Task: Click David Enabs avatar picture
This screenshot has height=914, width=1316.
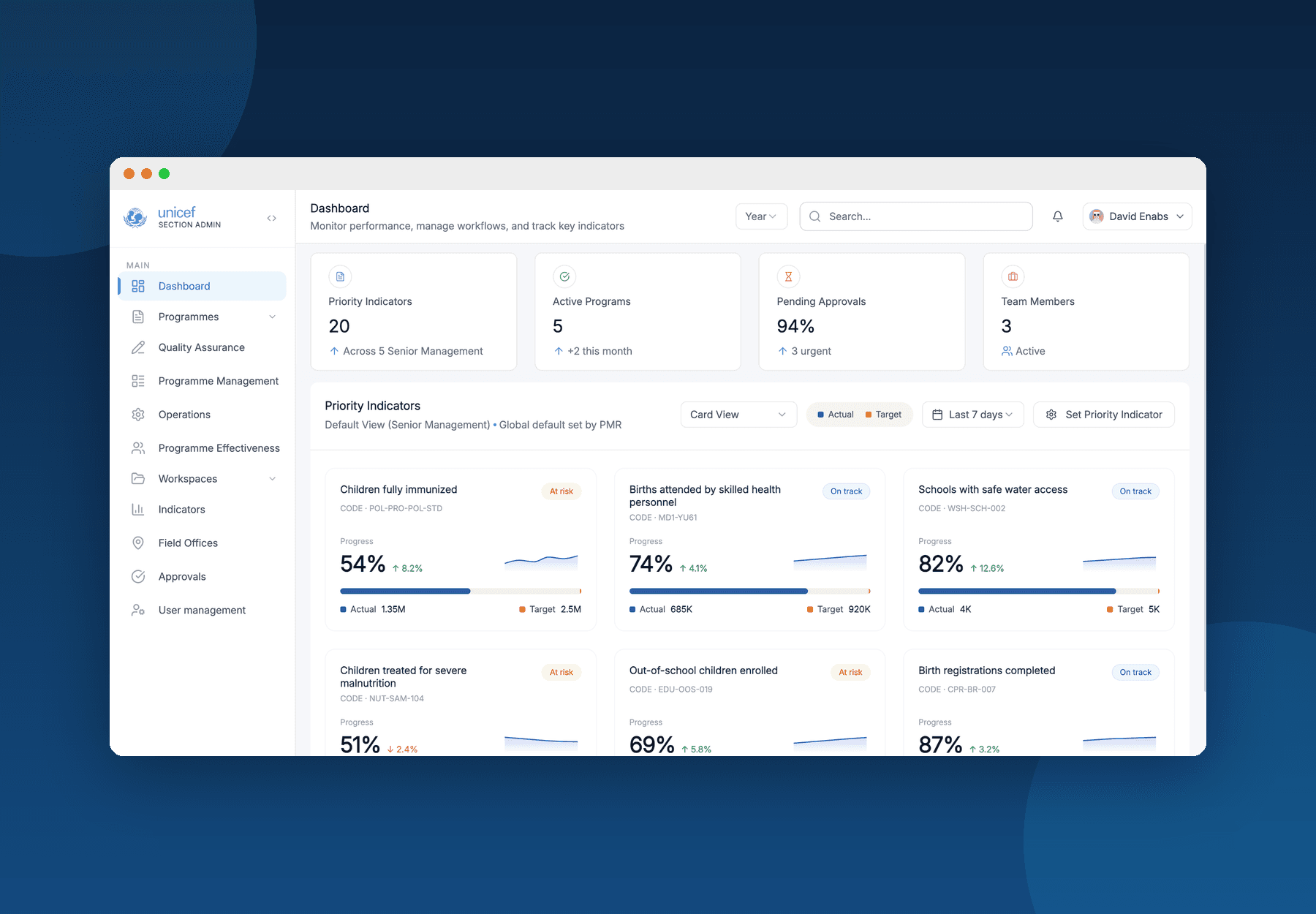Action: (1097, 216)
